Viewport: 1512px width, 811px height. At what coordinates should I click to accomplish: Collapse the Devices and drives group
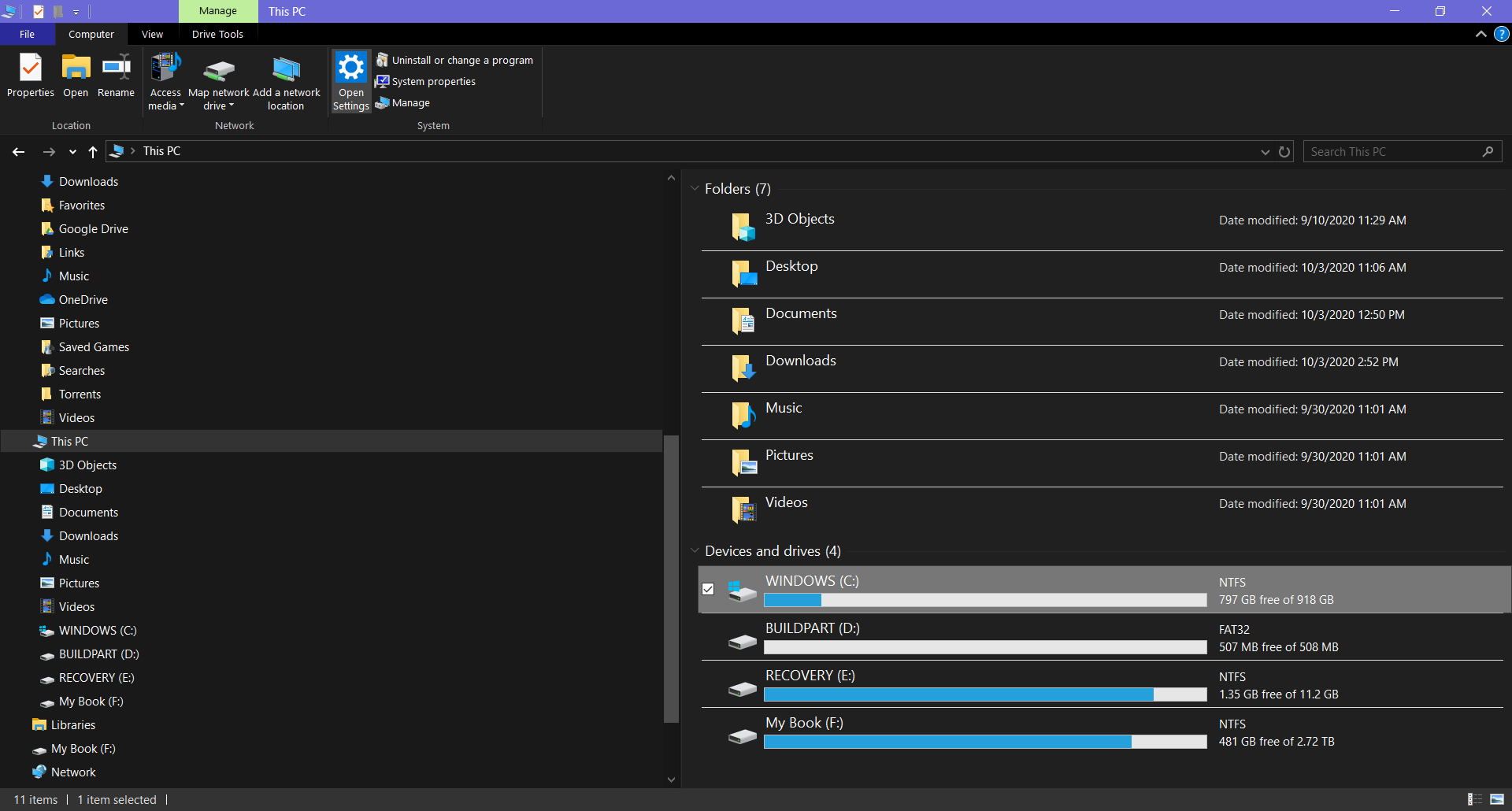695,551
